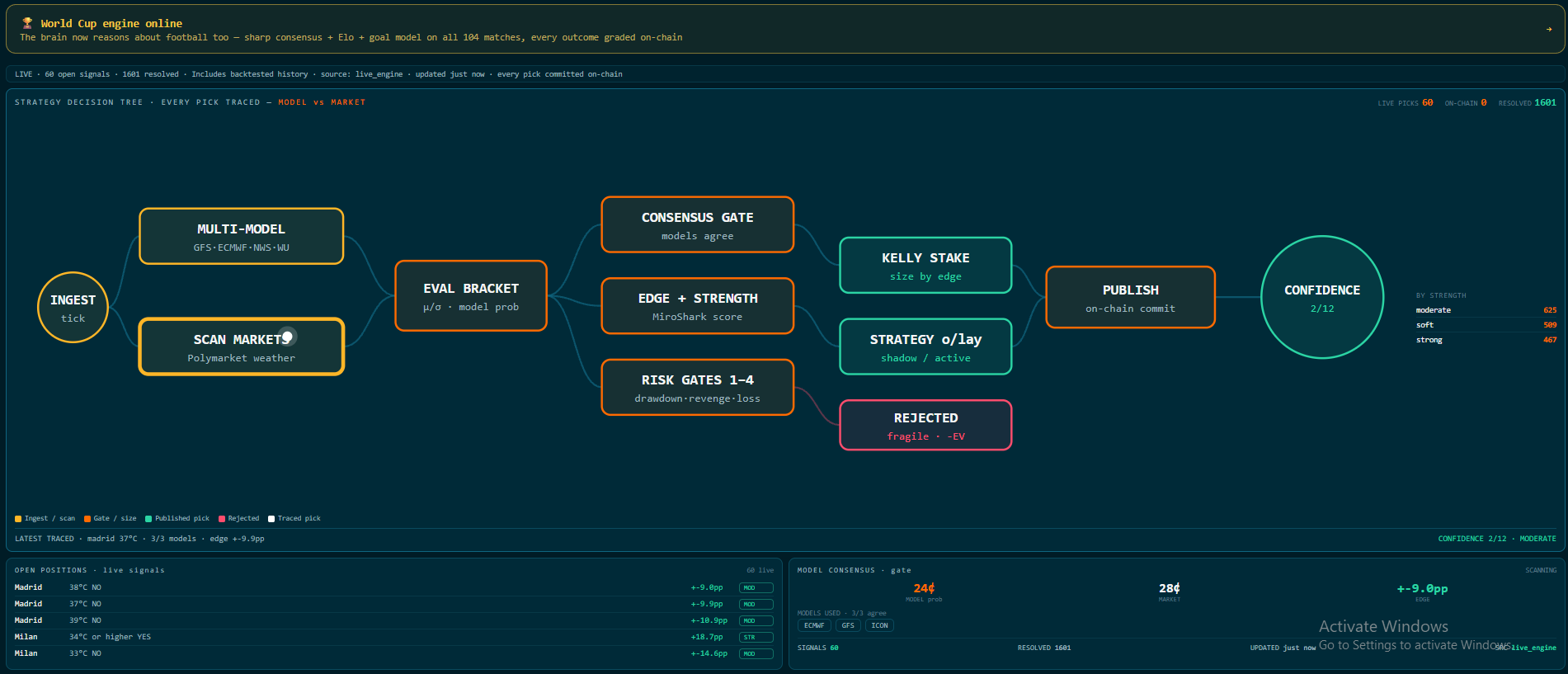Click the GFS model chip
1568x674 pixels.
848,625
